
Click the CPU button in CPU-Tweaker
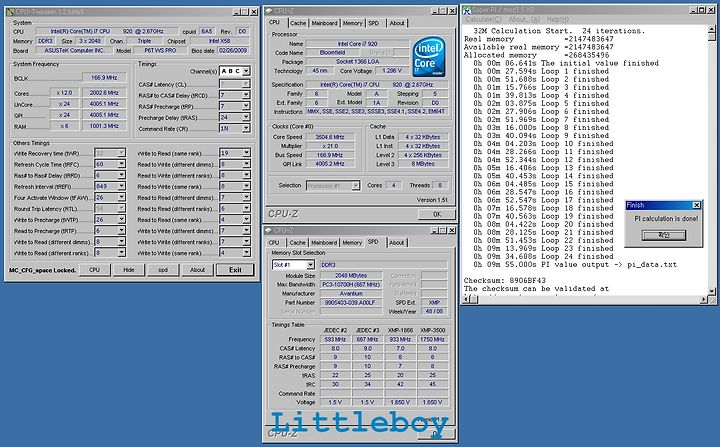95,270
